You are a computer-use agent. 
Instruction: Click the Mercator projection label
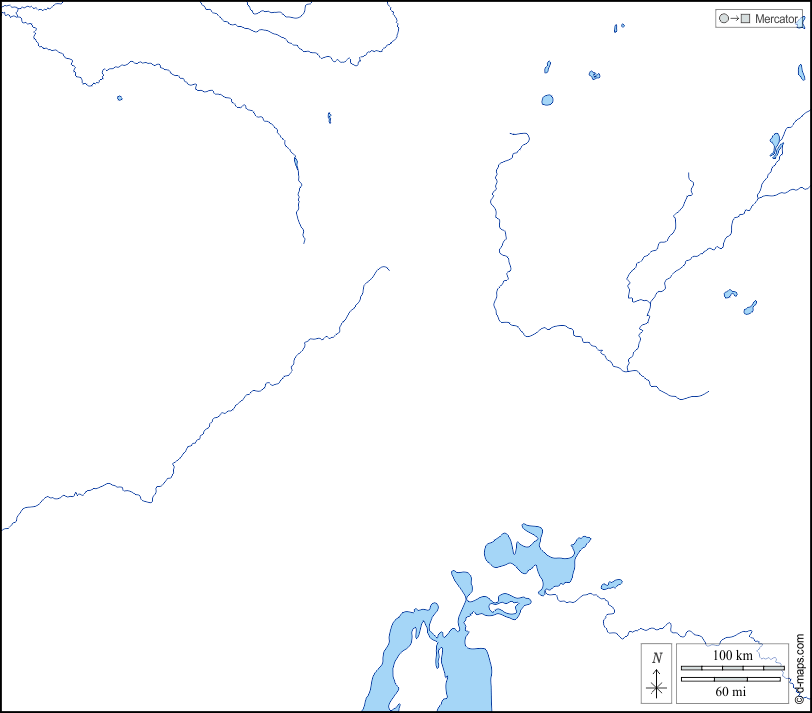776,19
